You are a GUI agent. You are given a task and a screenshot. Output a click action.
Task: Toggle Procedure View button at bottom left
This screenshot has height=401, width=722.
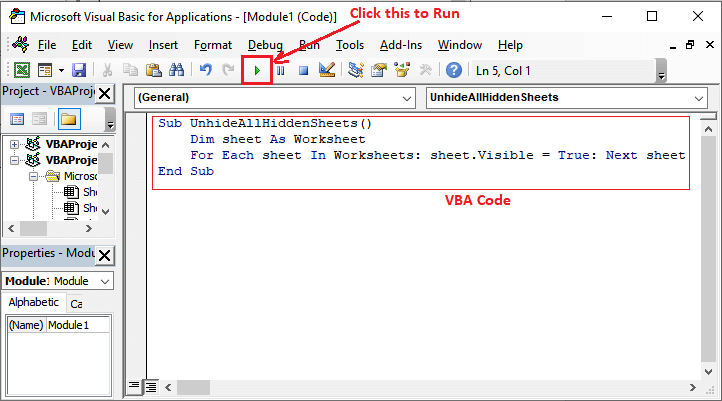pyautogui.click(x=134, y=386)
